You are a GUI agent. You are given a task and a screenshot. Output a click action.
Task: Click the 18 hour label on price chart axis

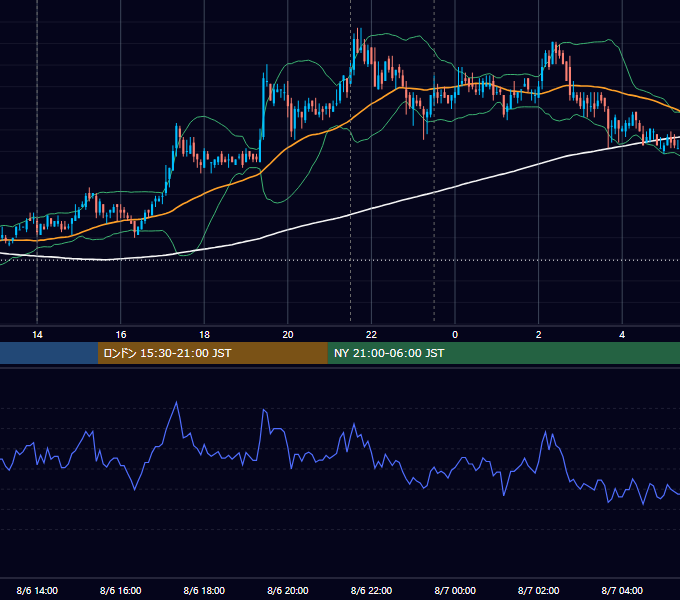(x=204, y=335)
